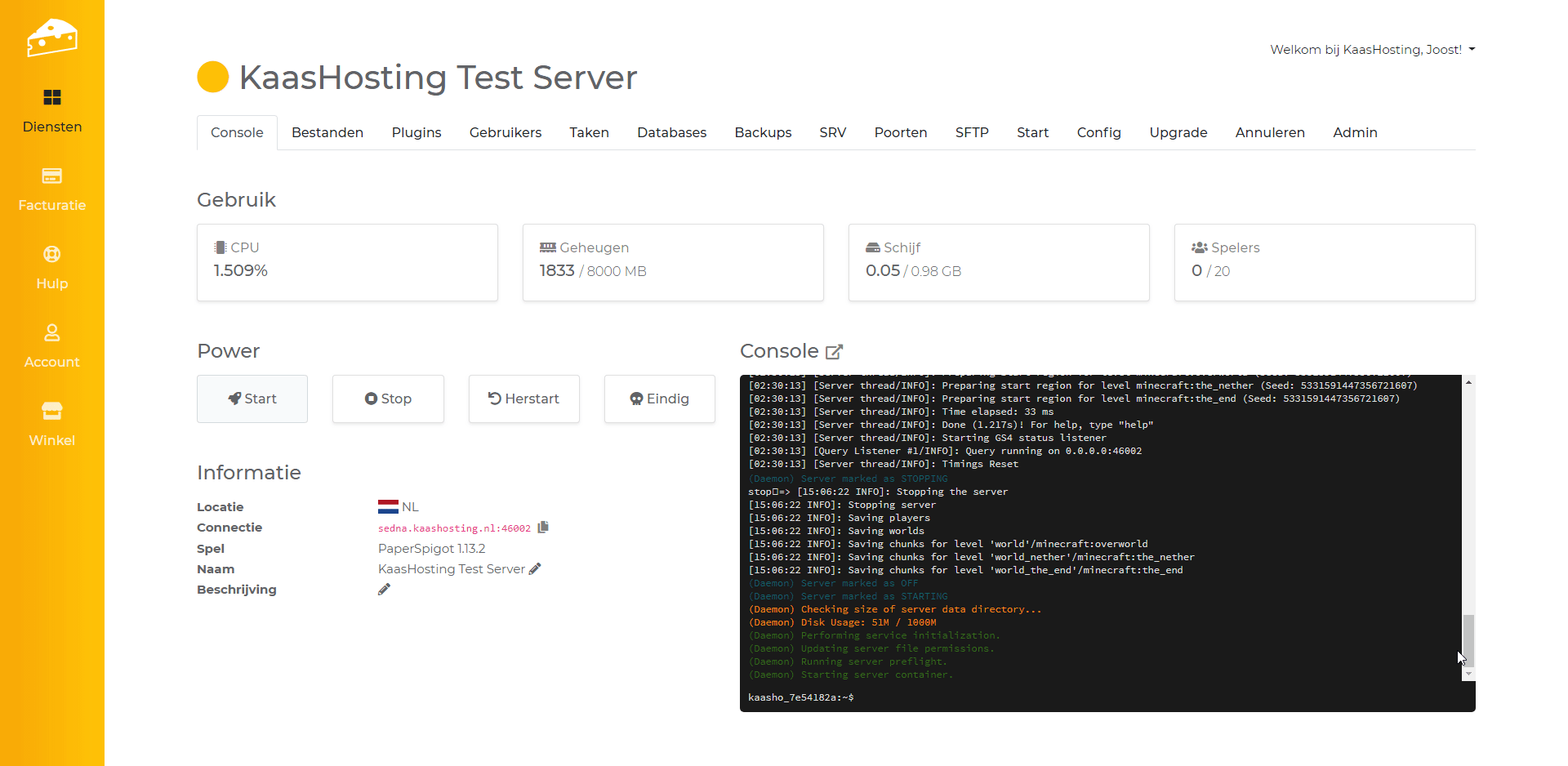Viewport: 1568px width, 766px height.
Task: Stop the server with Stop button
Action: click(388, 399)
